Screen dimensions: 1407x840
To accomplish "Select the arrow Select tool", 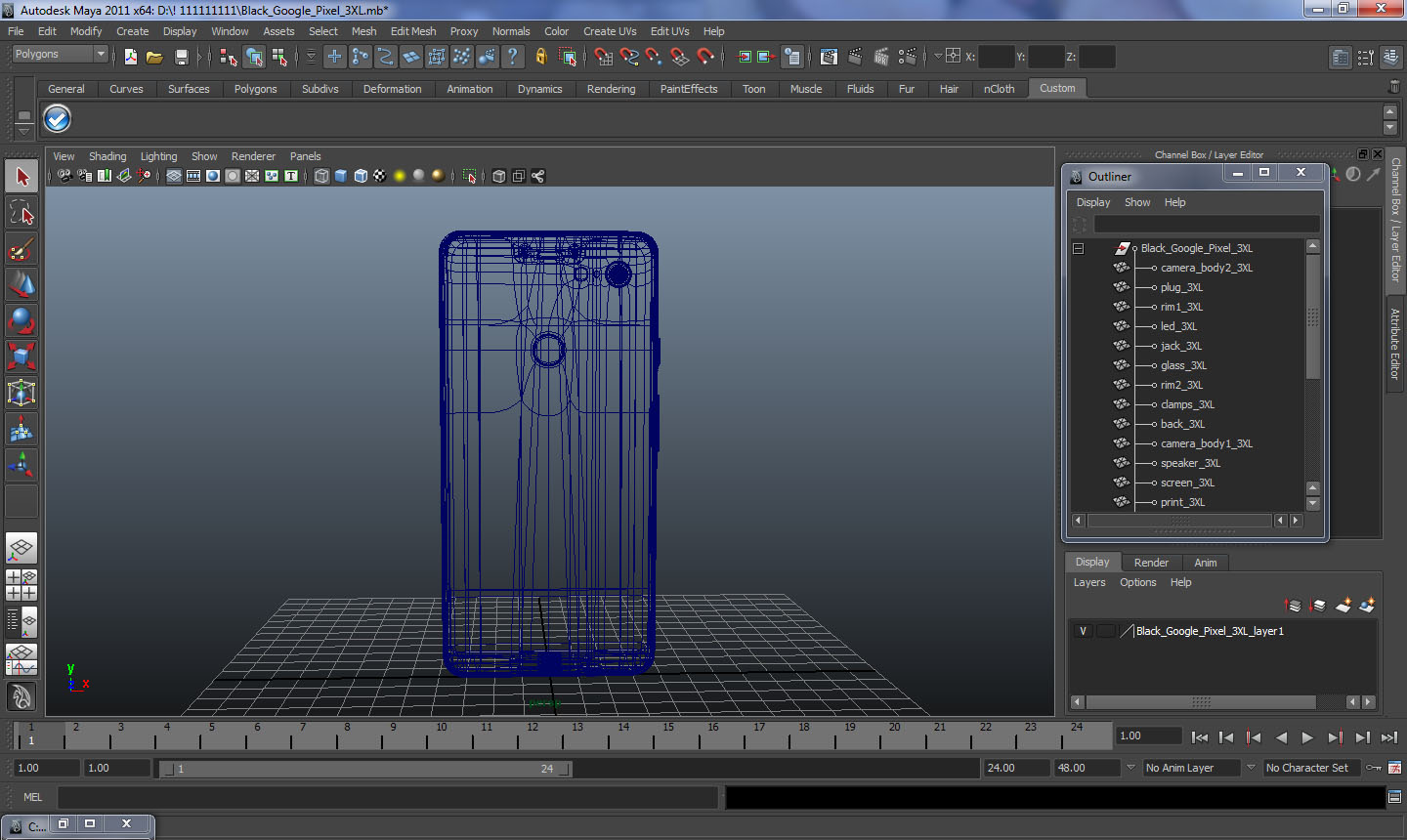I will 21,177.
